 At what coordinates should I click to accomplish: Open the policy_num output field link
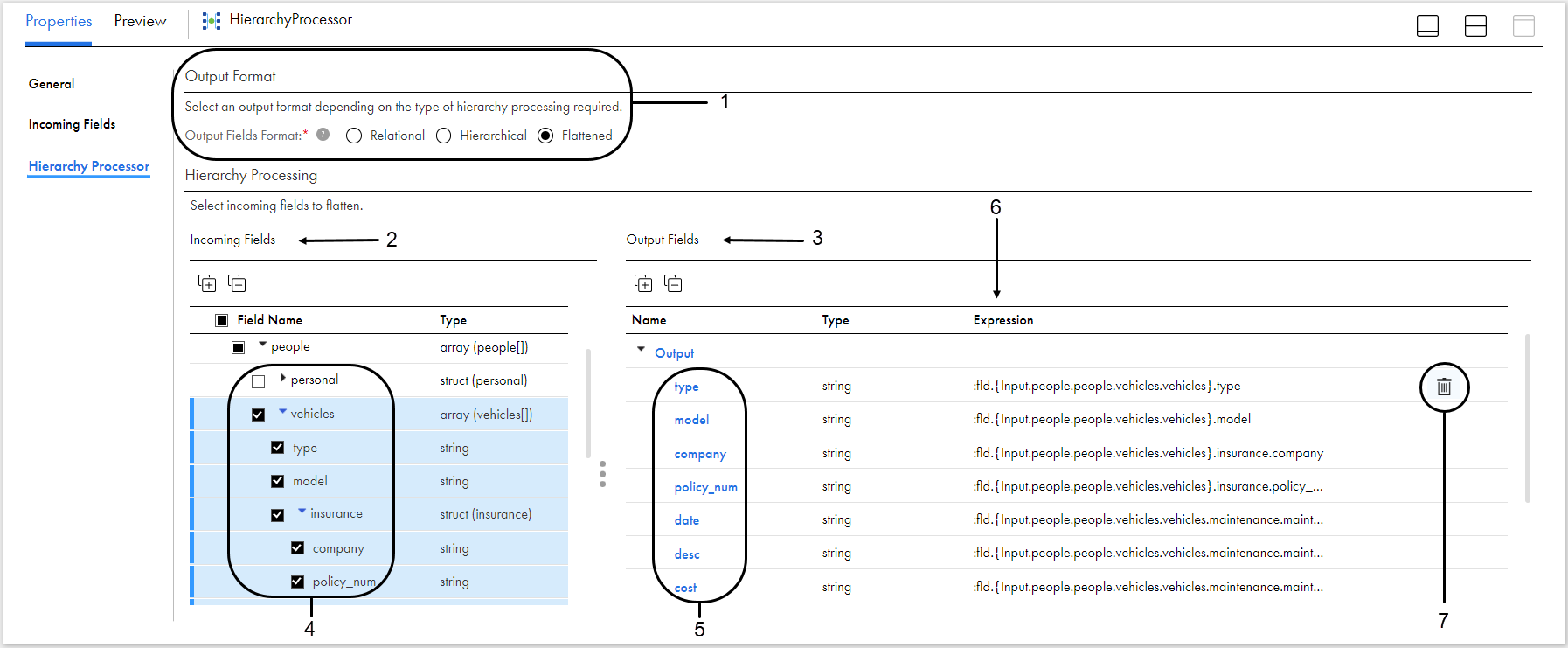coord(705,487)
